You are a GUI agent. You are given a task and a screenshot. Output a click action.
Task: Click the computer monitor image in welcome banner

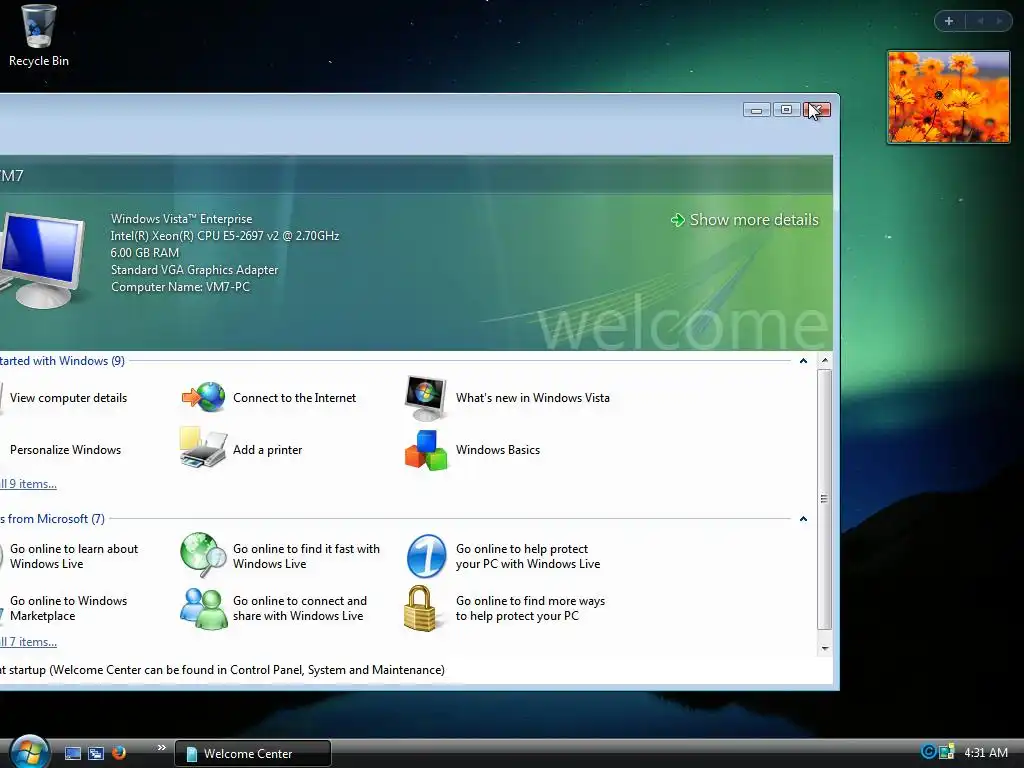[x=42, y=260]
